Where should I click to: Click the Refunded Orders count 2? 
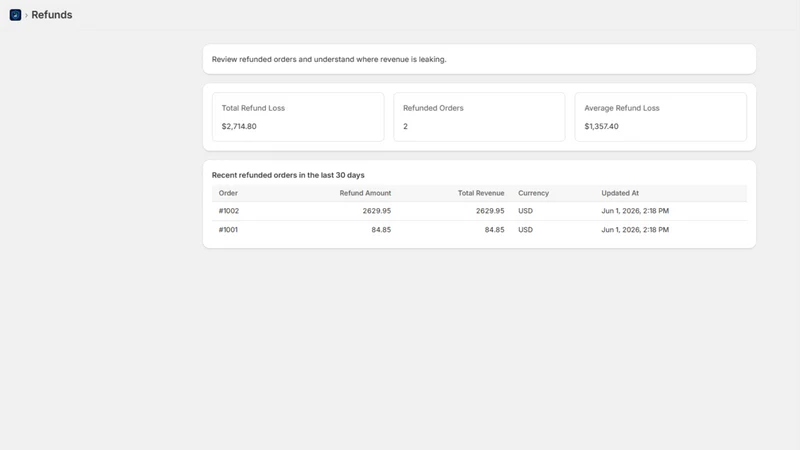tap(406, 126)
